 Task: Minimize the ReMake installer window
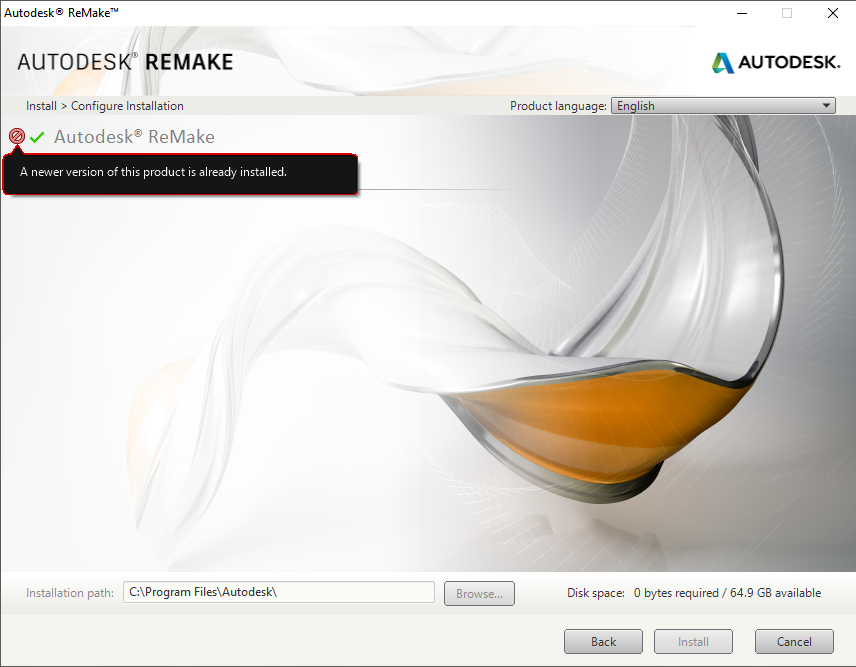742,13
